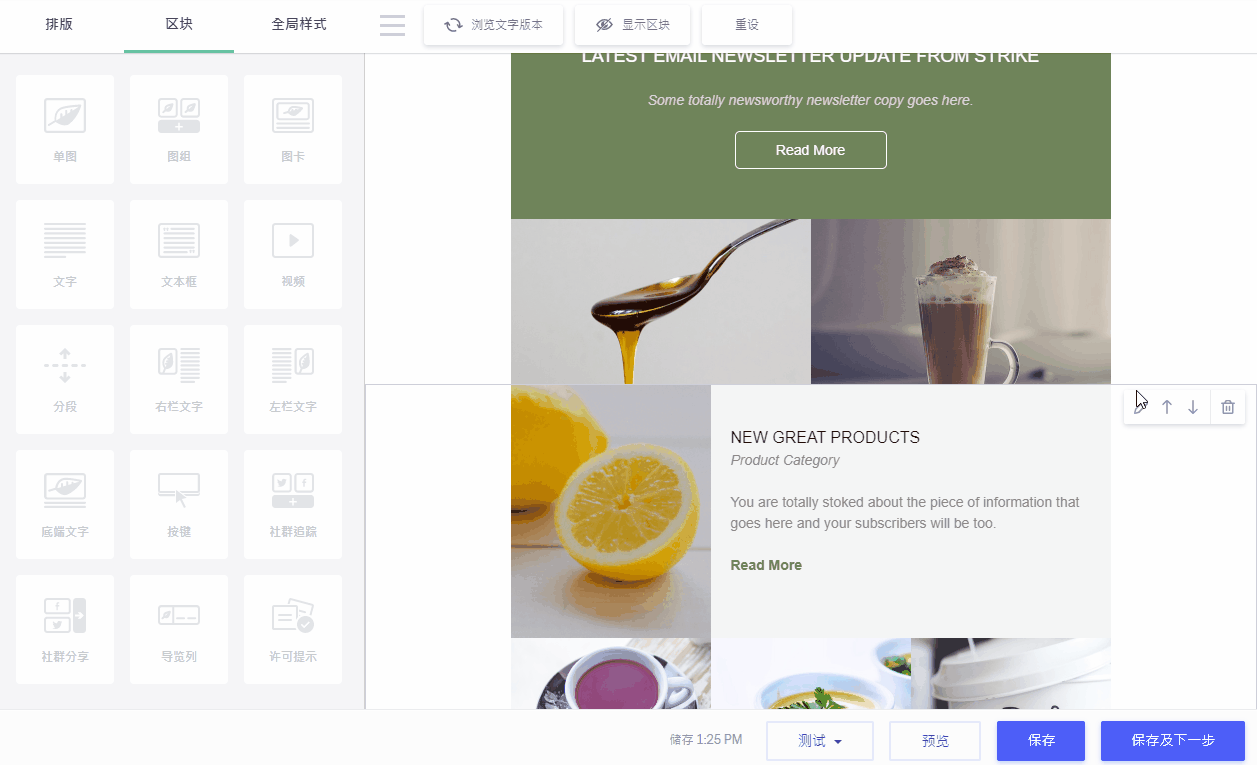Choose the 导览列 navigation bar block

point(179,629)
